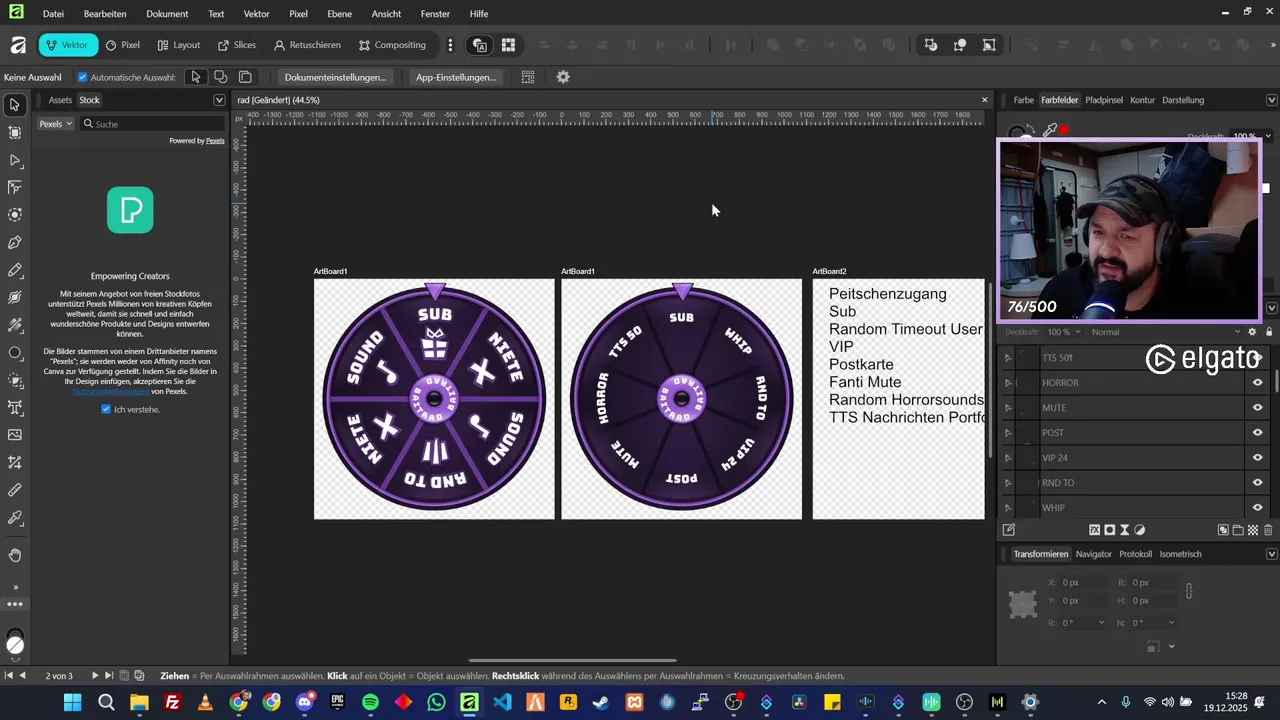This screenshot has width=1280, height=720.
Task: Select the Place Image tool
Action: coord(15,435)
